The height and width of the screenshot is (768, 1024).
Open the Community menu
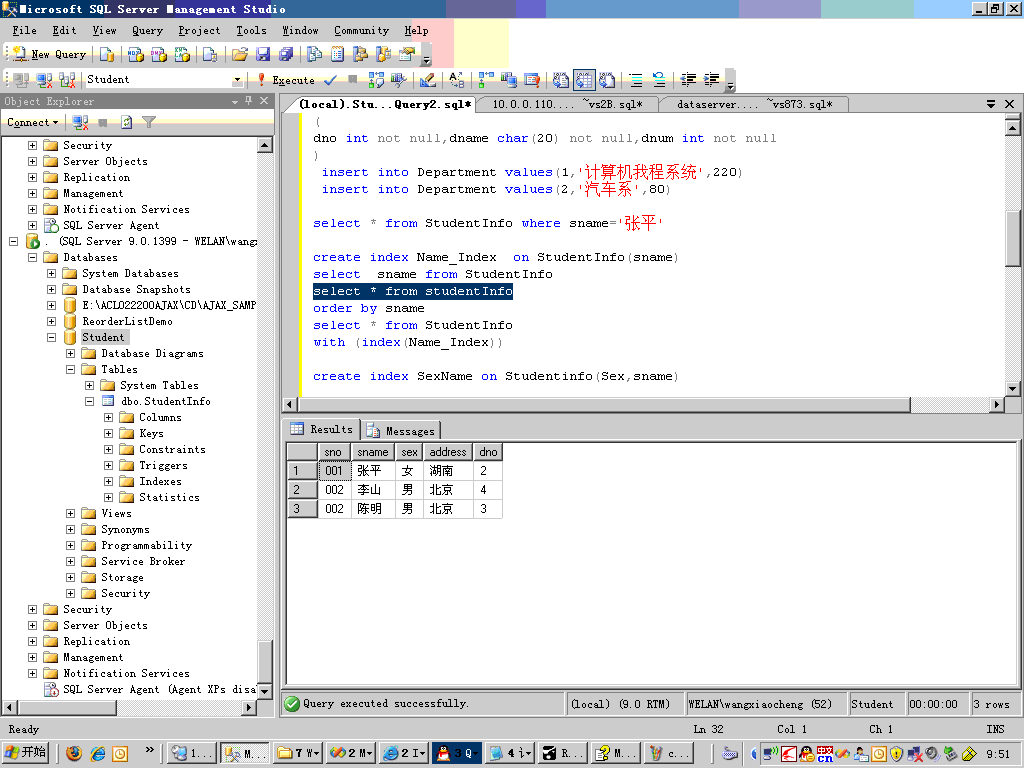pyautogui.click(x=361, y=30)
